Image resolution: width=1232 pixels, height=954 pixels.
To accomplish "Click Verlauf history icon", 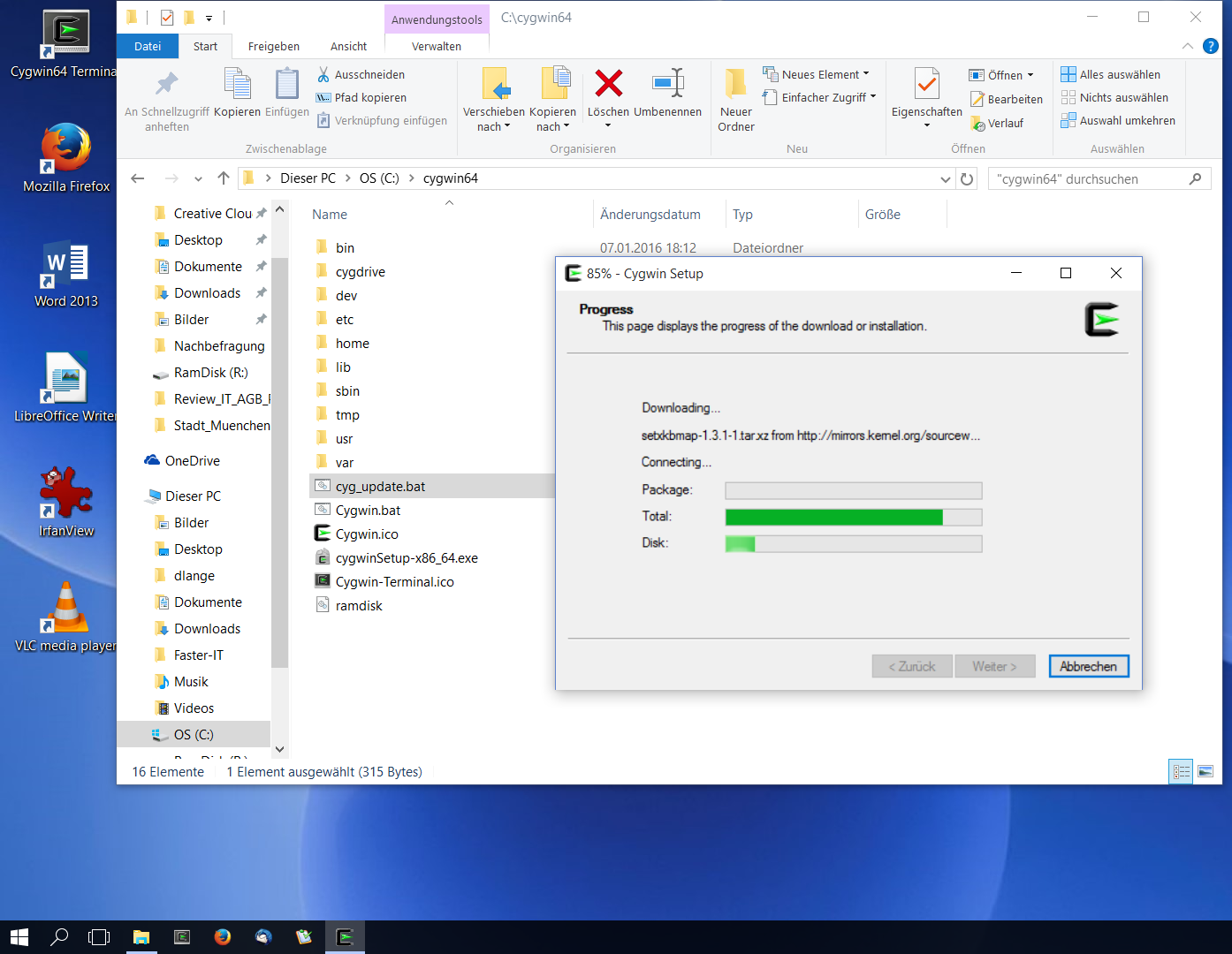I will pos(977,123).
